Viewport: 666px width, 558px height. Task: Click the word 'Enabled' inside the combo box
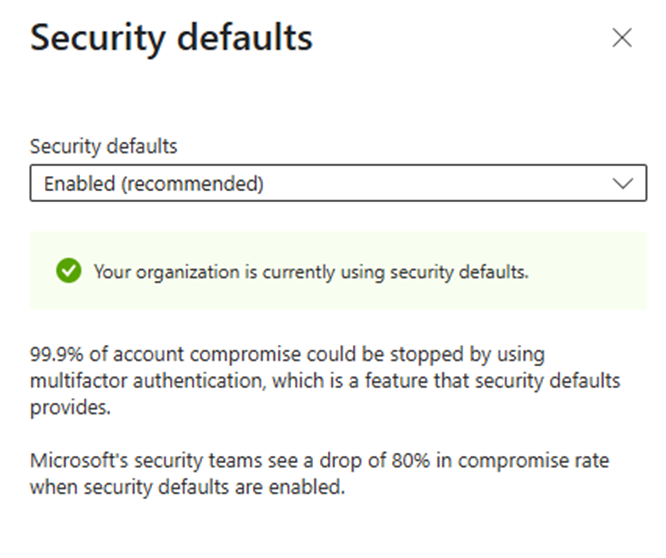point(79,184)
